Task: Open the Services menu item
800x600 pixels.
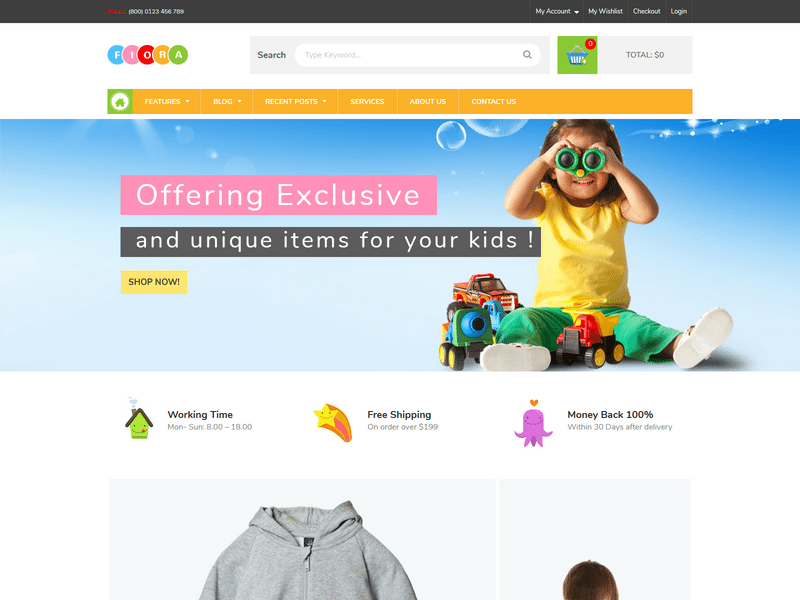Action: pos(367,102)
